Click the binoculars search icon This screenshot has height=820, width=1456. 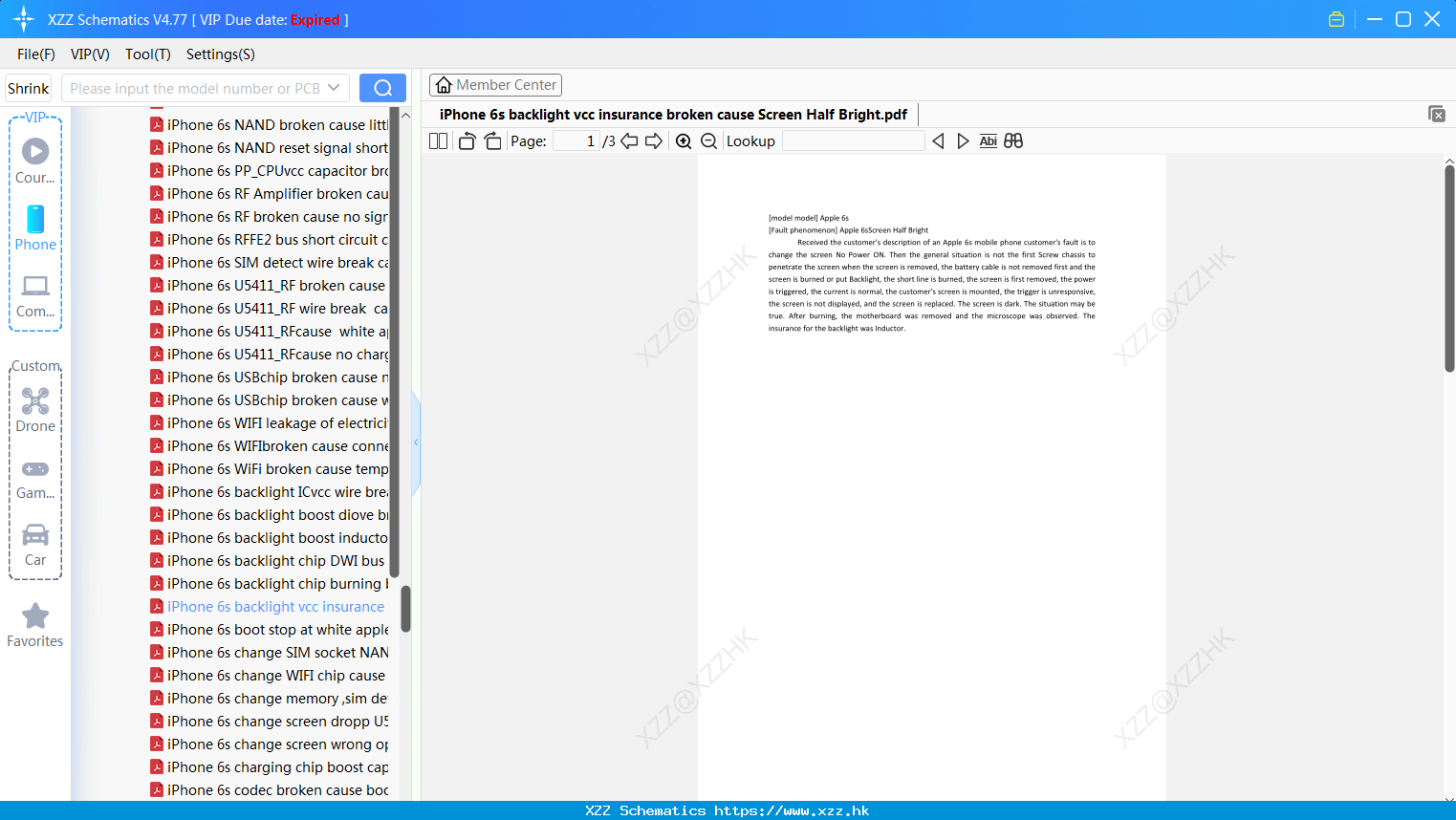1013,141
